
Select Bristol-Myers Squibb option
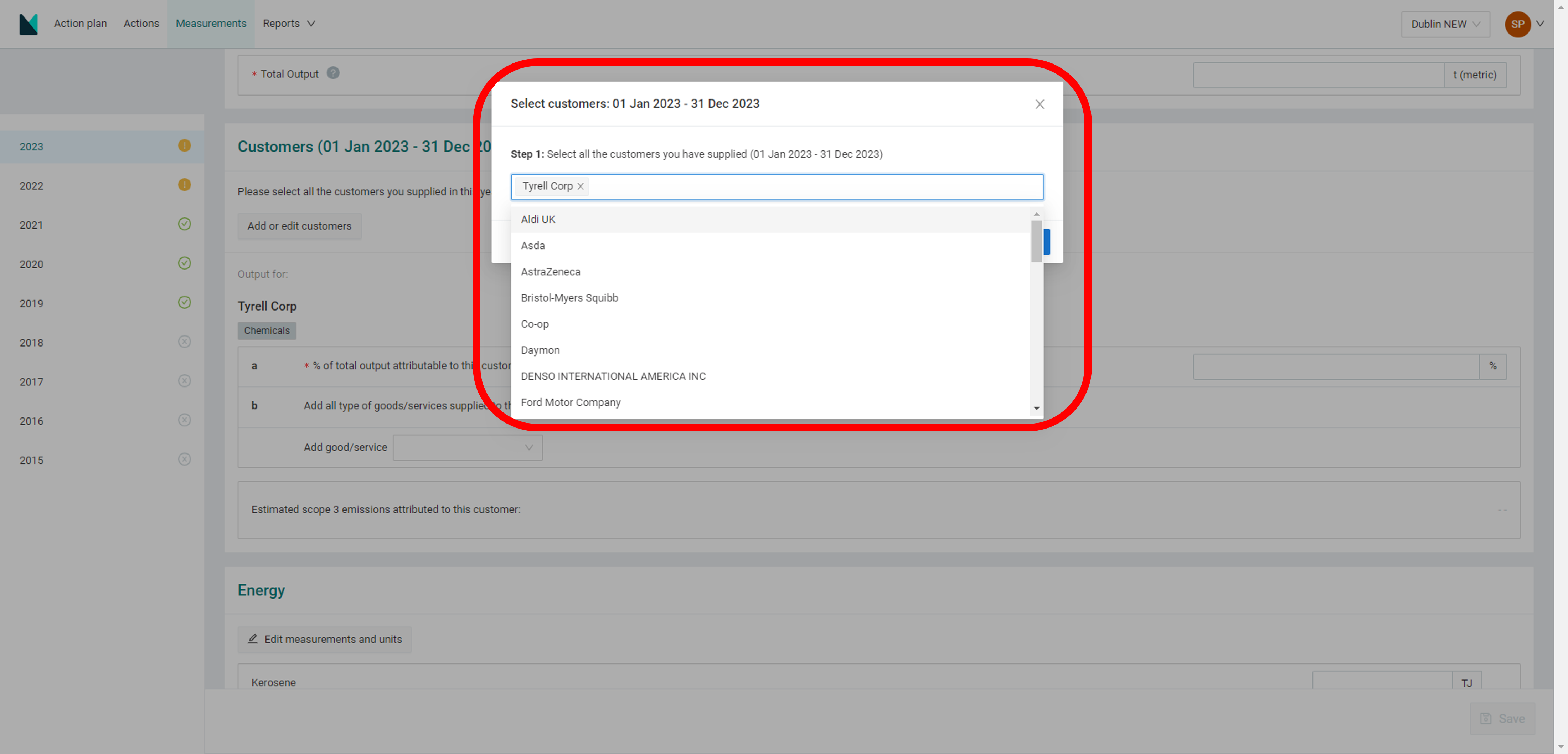[x=569, y=298]
